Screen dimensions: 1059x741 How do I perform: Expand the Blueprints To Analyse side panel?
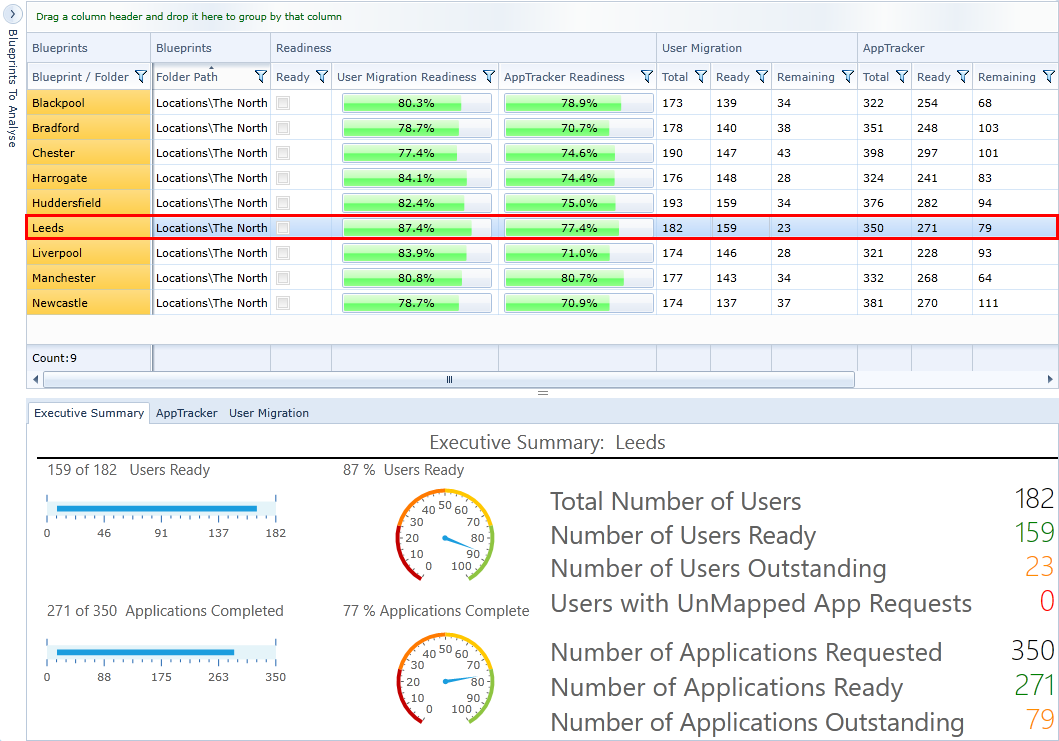[x=12, y=14]
